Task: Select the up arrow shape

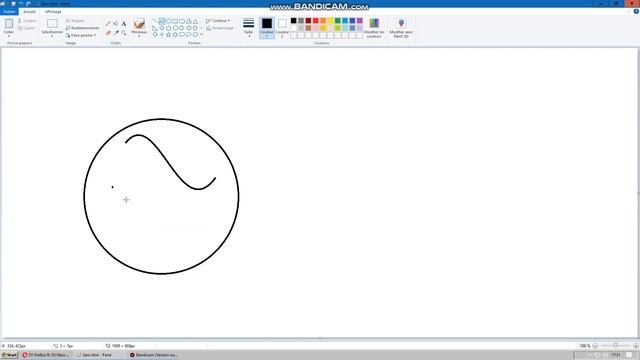Action: tap(196, 28)
